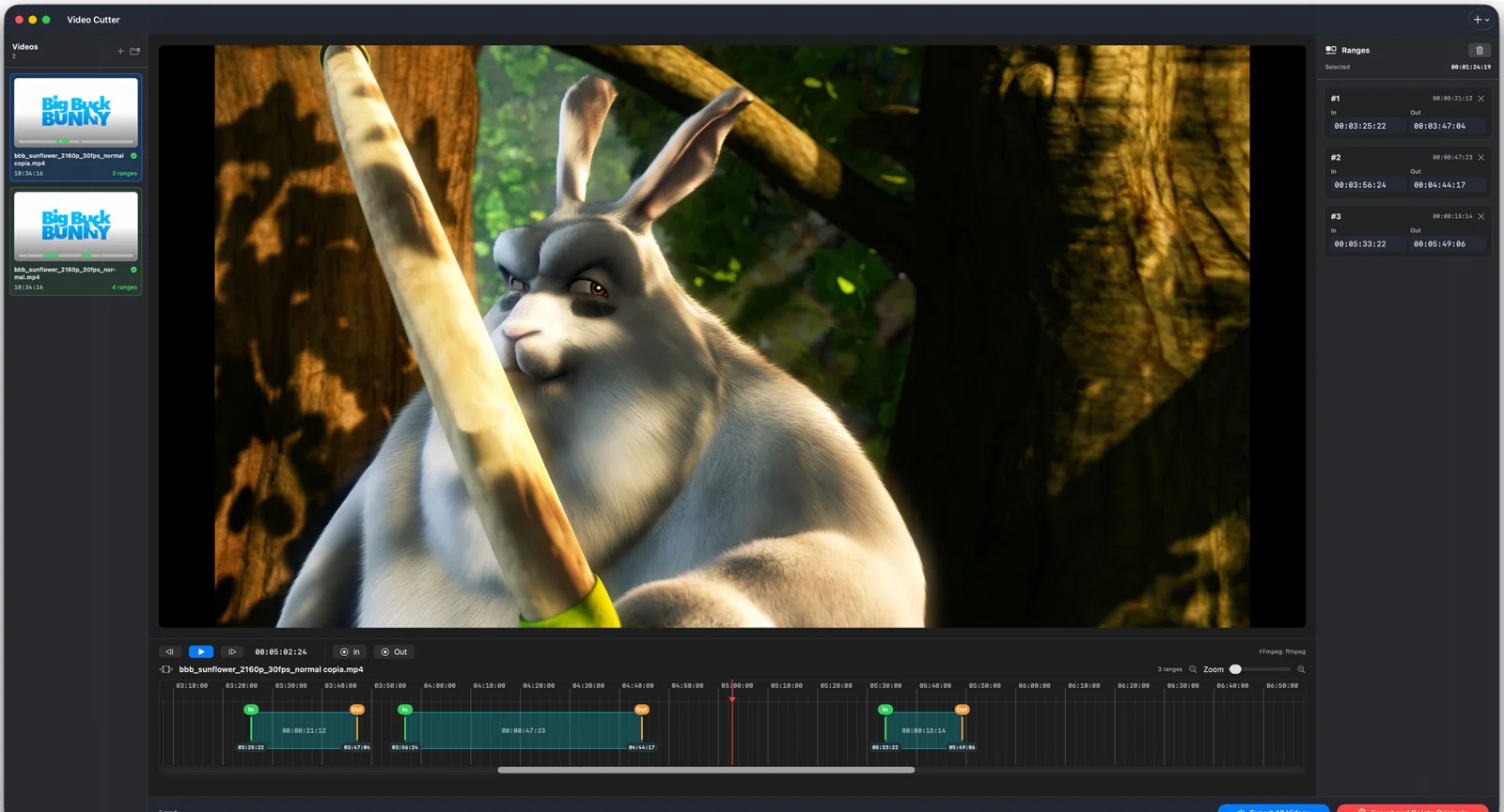Click the clip frame icon beside the filename
This screenshot has height=812, width=1504.
(166, 669)
